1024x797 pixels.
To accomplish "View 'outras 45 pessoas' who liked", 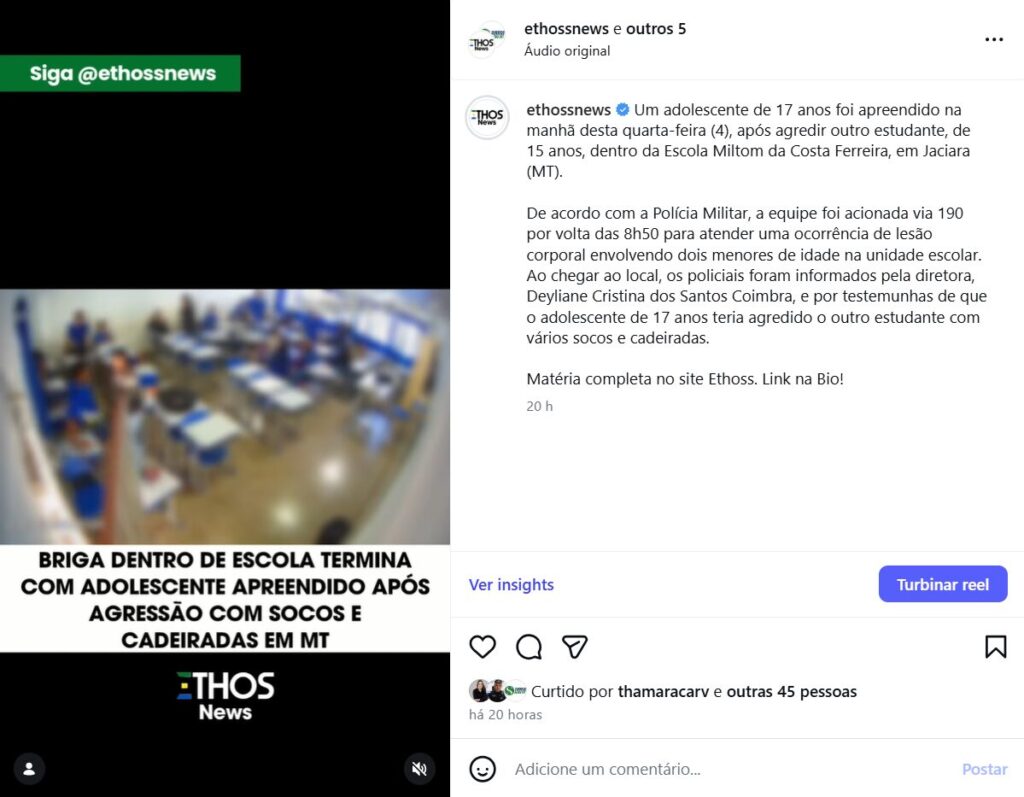I will coord(792,691).
